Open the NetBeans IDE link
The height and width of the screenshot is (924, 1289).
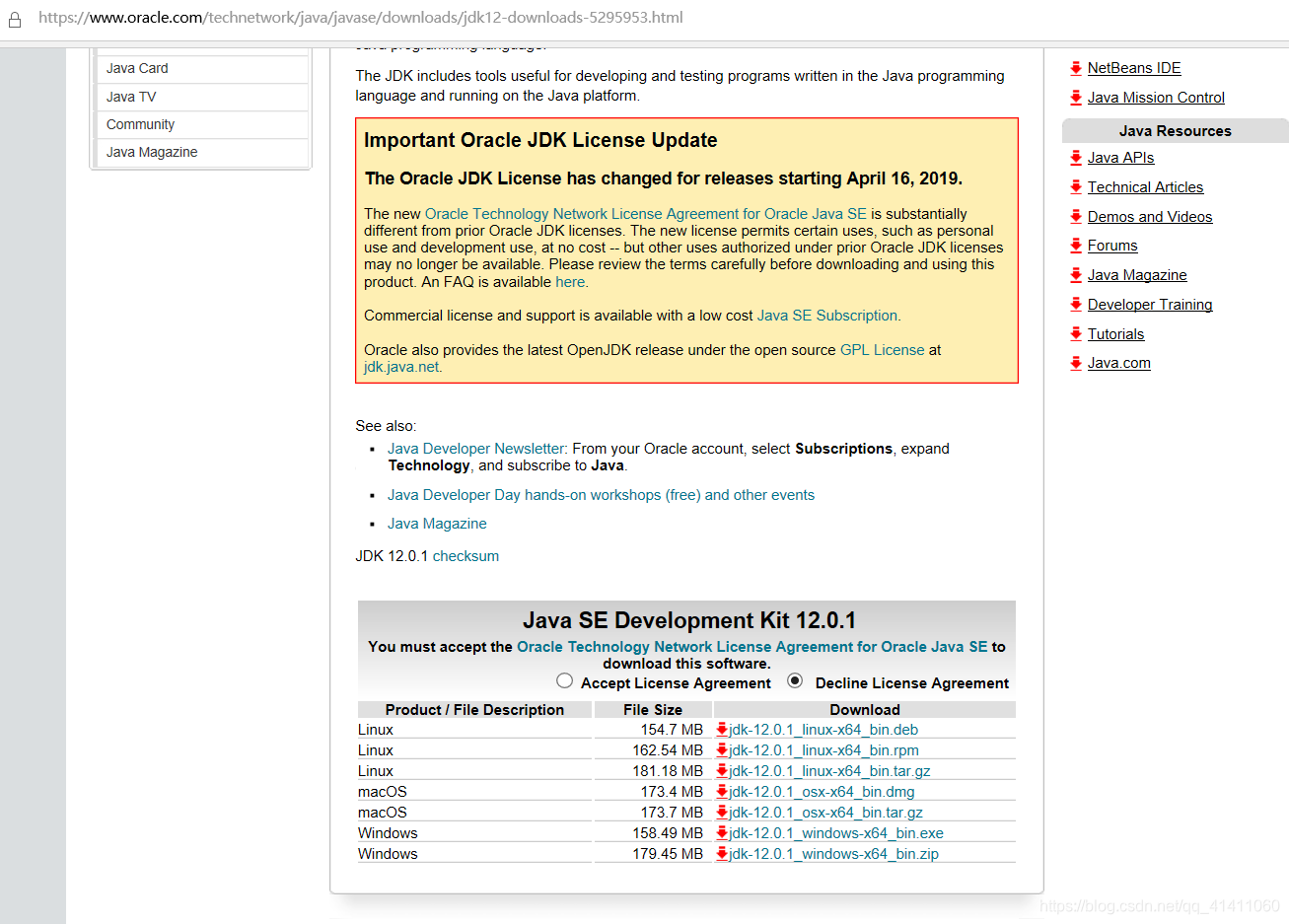tap(1134, 68)
